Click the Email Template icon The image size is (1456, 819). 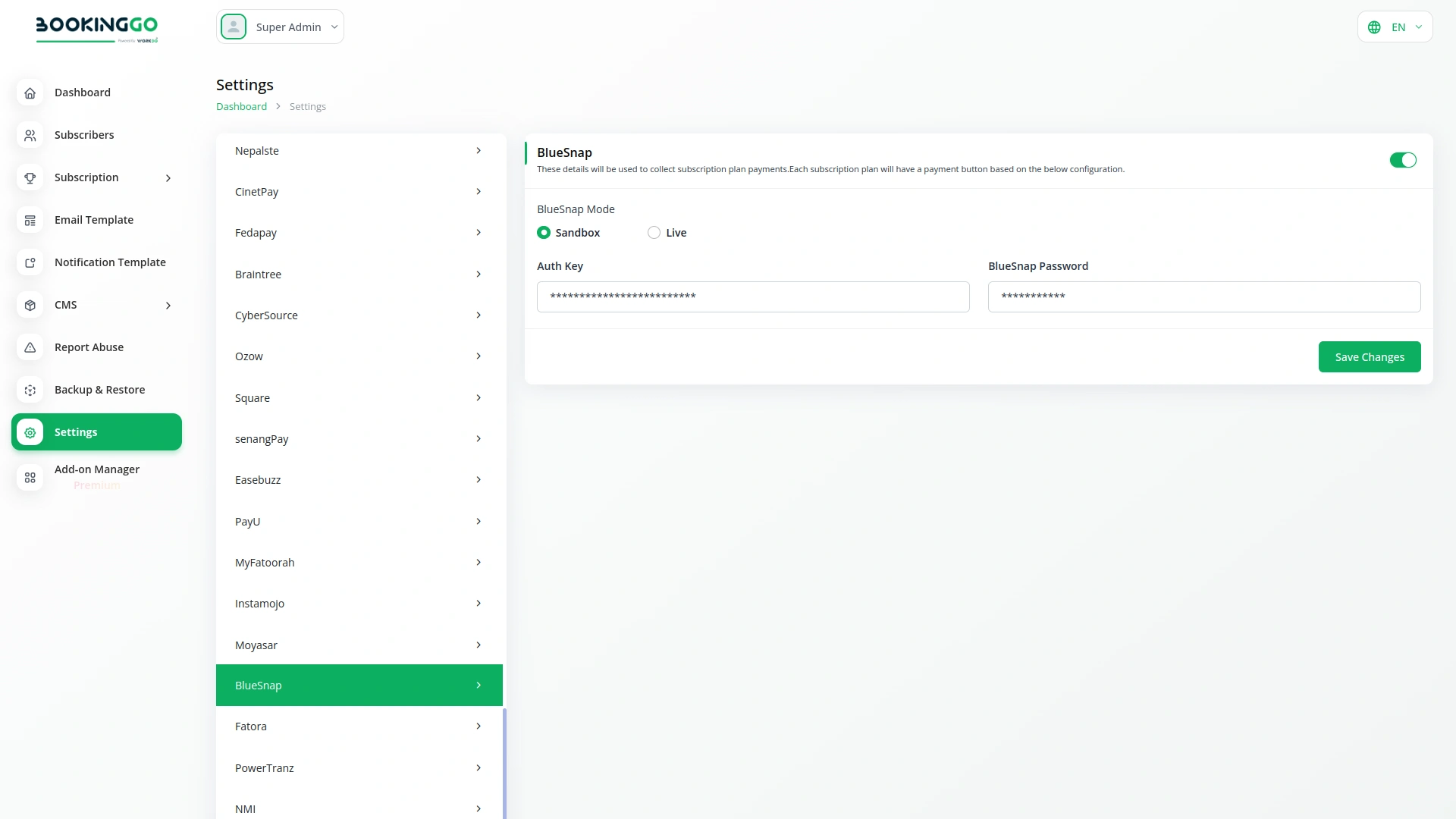click(30, 220)
